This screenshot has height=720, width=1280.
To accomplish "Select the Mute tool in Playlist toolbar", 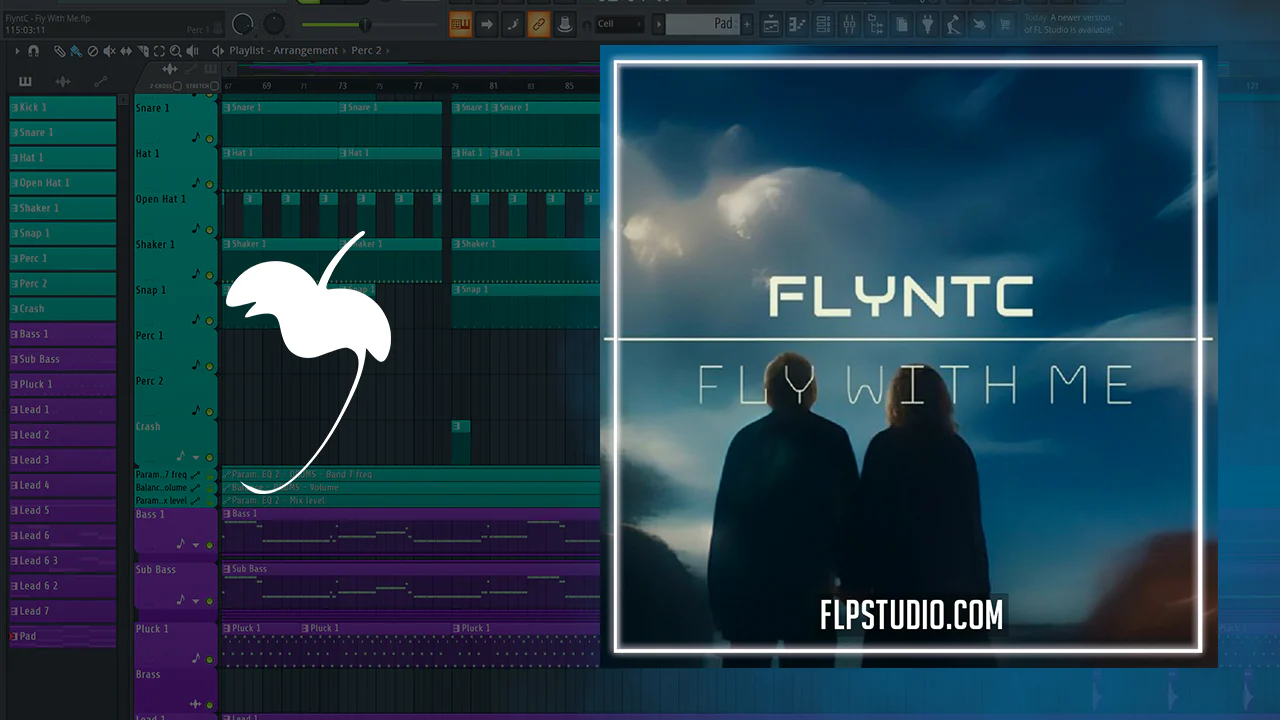I will pyautogui.click(x=110, y=50).
